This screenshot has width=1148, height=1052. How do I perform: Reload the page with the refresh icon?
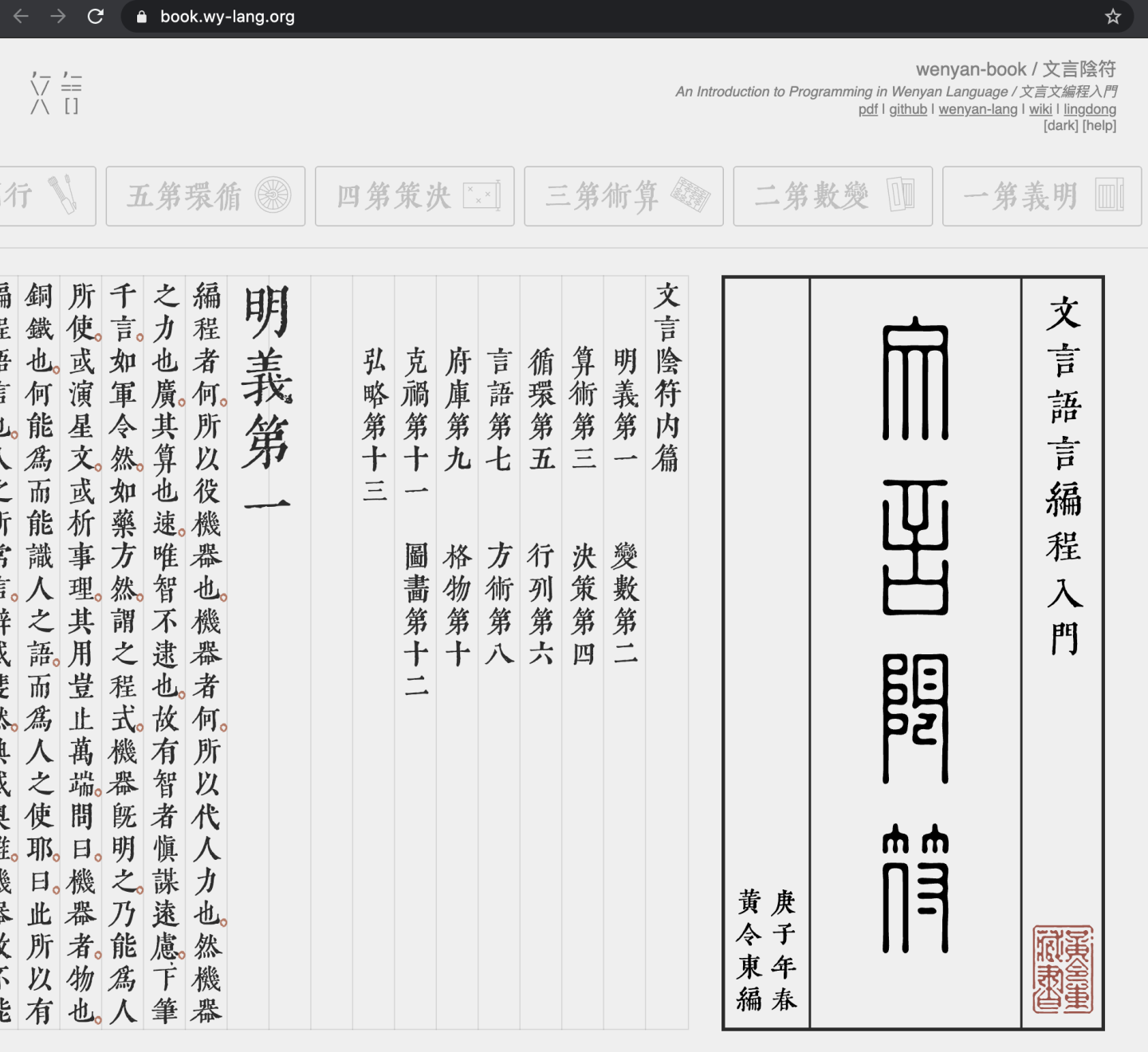click(x=96, y=16)
